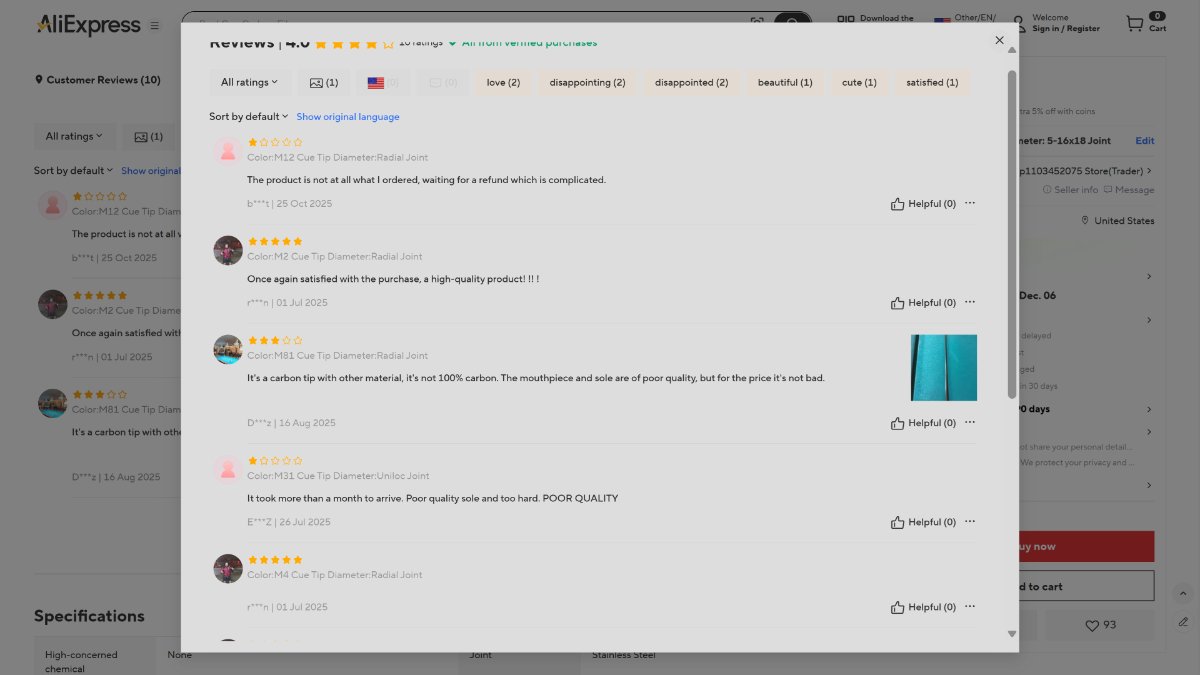Expand the 'All ratings' dropdown in the popup
The height and width of the screenshot is (675, 1200).
[249, 83]
